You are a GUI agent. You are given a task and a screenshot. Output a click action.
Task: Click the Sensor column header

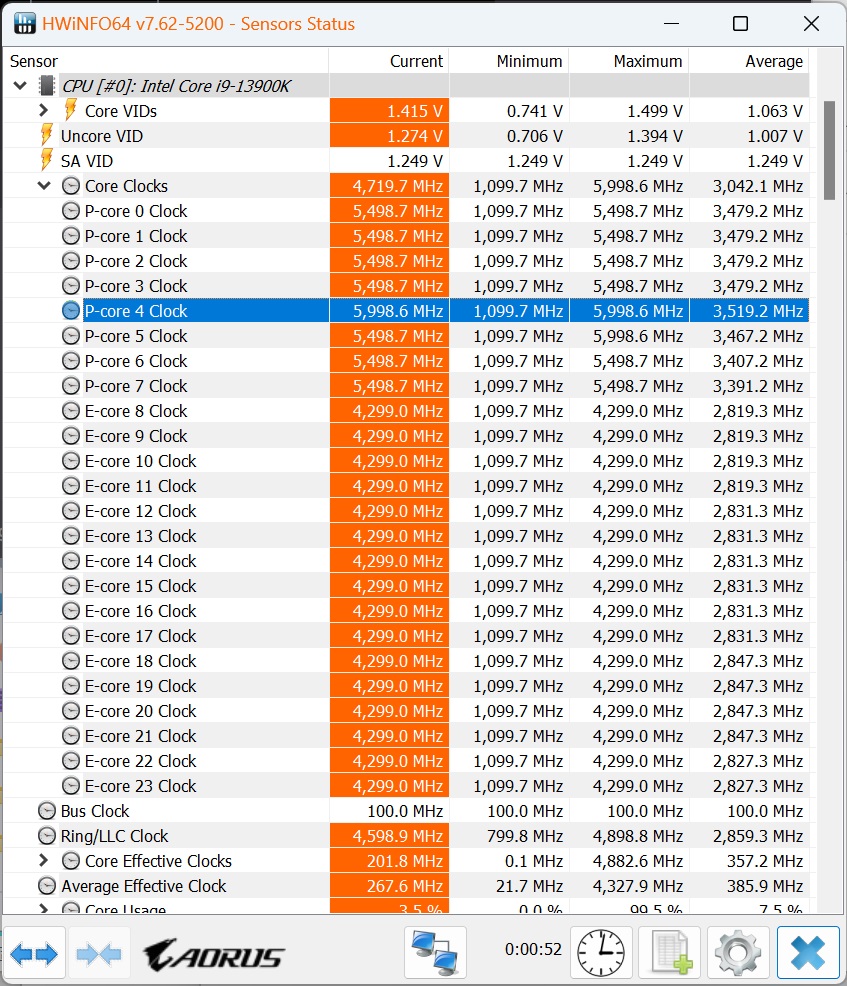coord(166,61)
